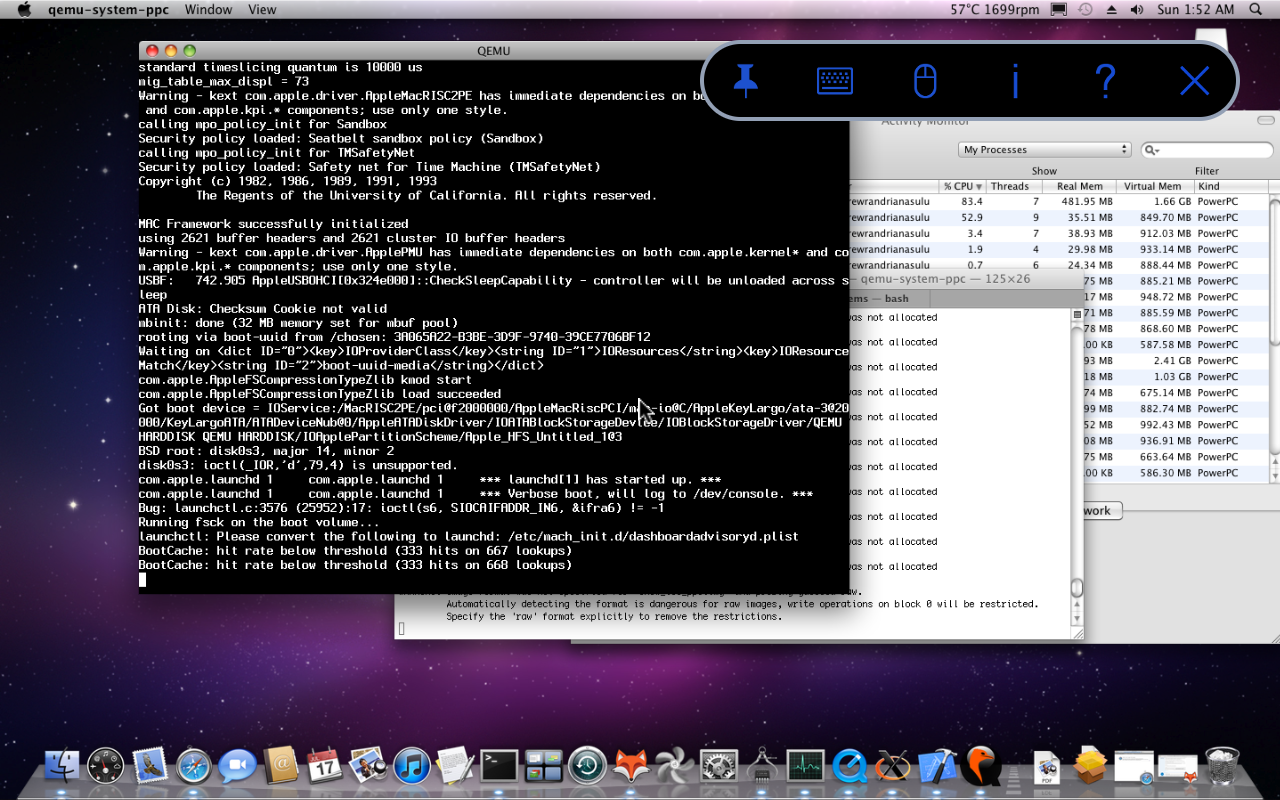Click the QEMU window title bar
This screenshot has height=800, width=1280.
pos(493,51)
